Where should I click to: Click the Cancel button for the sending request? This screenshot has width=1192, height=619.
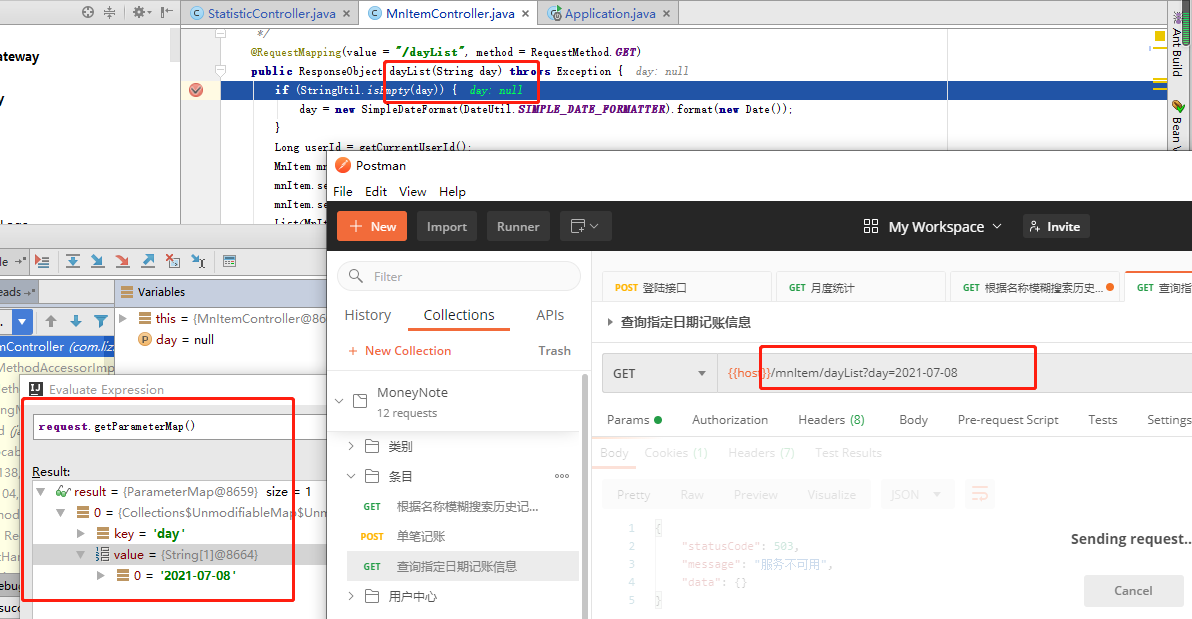(1133, 590)
